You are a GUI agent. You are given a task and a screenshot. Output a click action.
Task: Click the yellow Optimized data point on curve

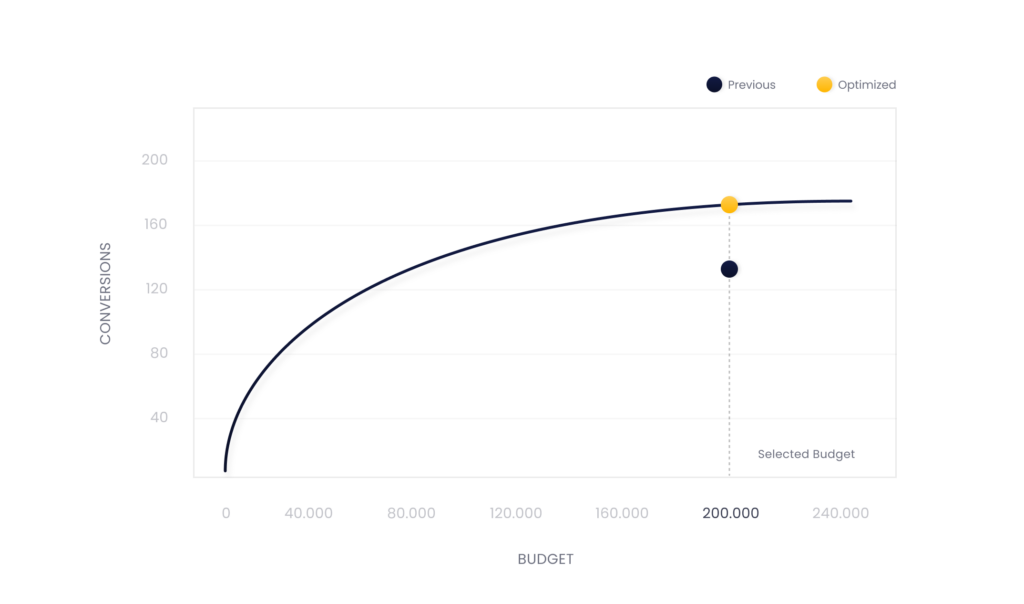tap(729, 205)
